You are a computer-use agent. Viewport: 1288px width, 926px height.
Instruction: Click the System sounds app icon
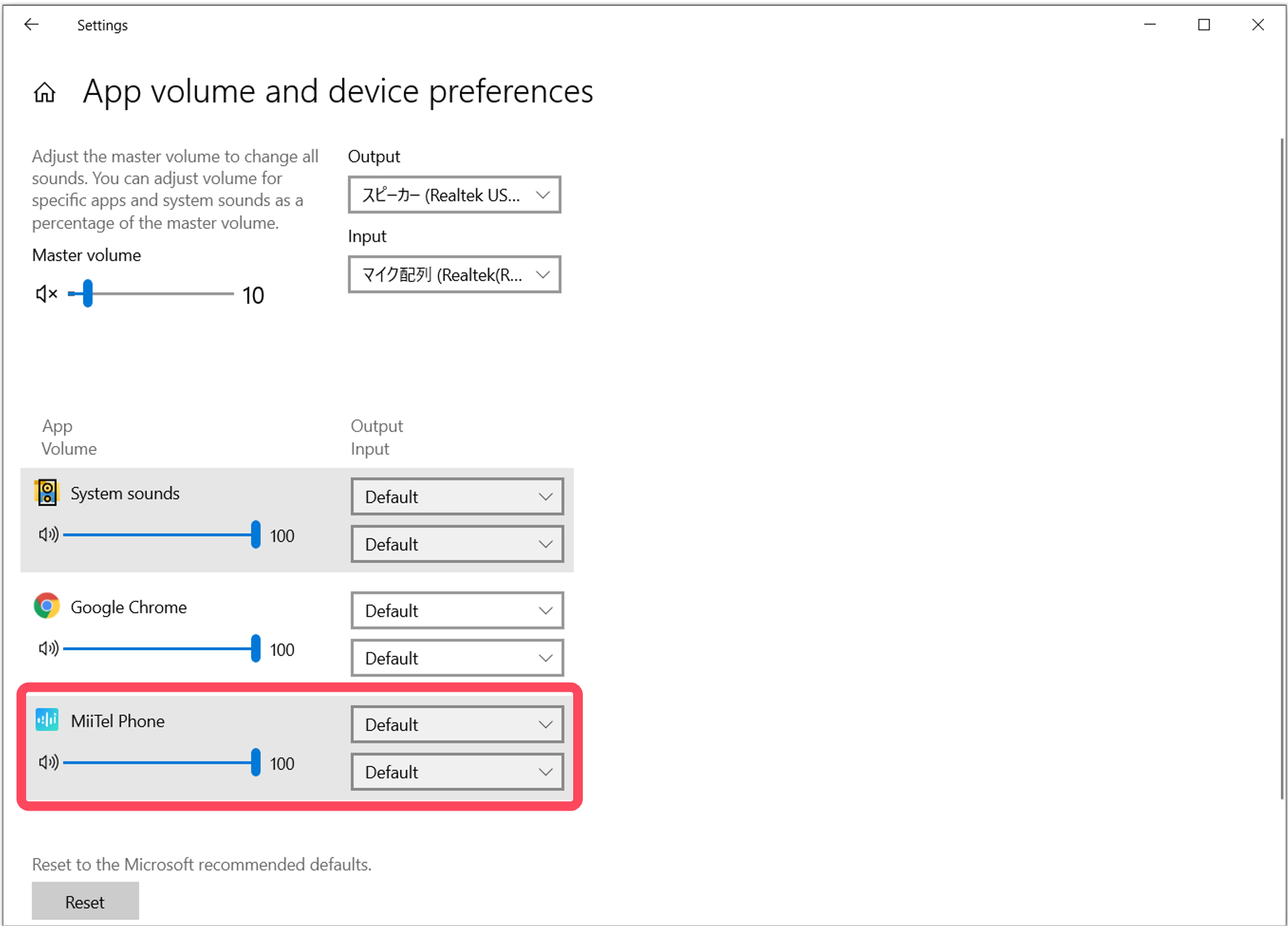[x=47, y=492]
